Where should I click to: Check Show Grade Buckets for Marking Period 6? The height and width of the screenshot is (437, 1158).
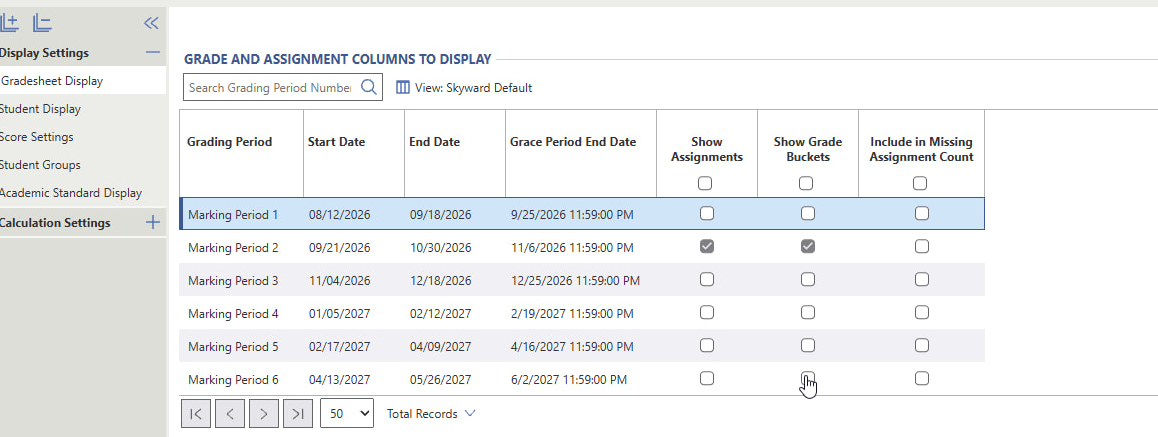(x=808, y=378)
